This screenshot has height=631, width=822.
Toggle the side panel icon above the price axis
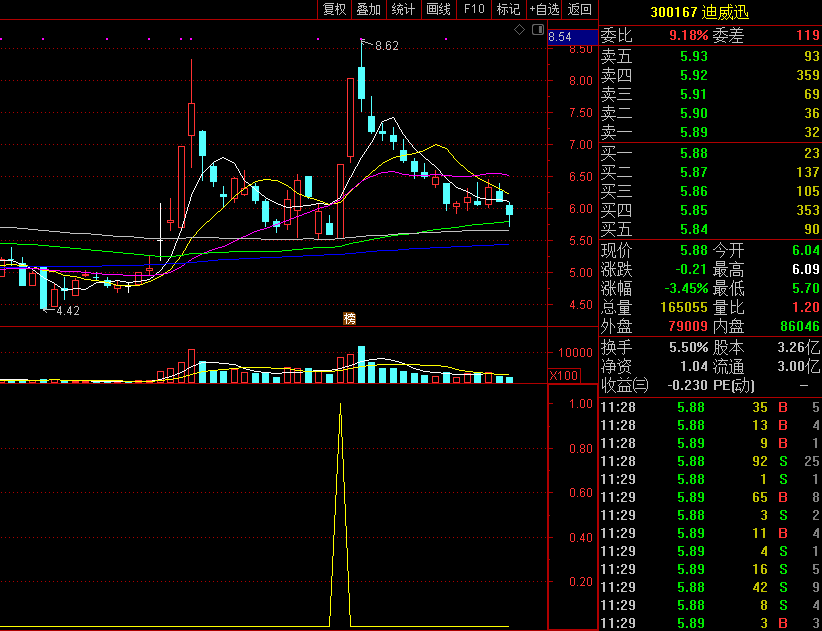538,30
